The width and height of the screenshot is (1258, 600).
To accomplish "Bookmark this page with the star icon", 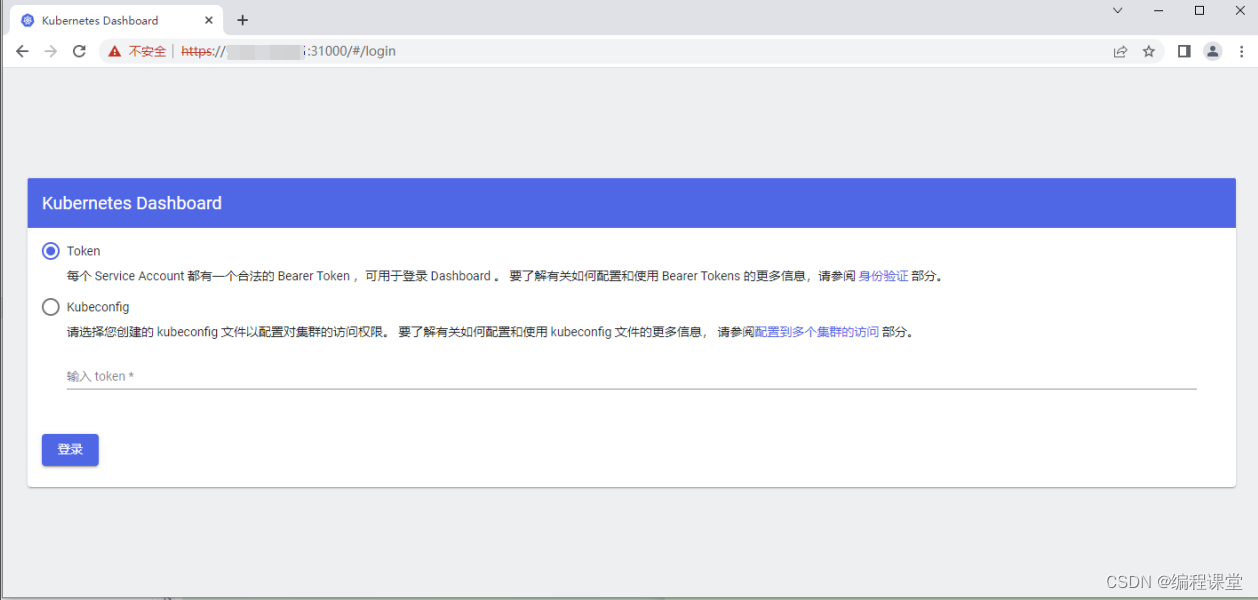I will click(x=1148, y=51).
